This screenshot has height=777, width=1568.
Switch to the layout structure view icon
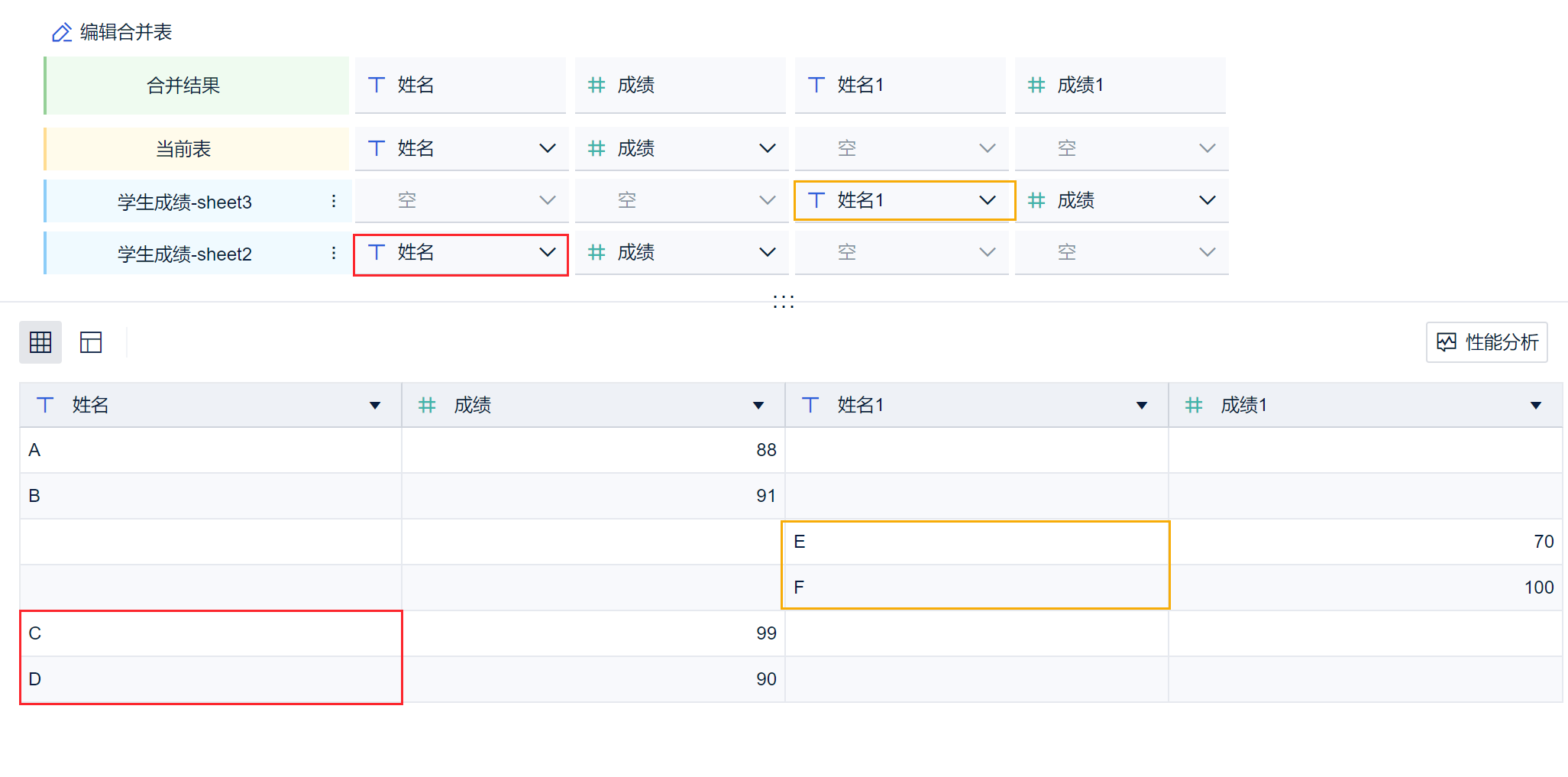pyautogui.click(x=91, y=342)
